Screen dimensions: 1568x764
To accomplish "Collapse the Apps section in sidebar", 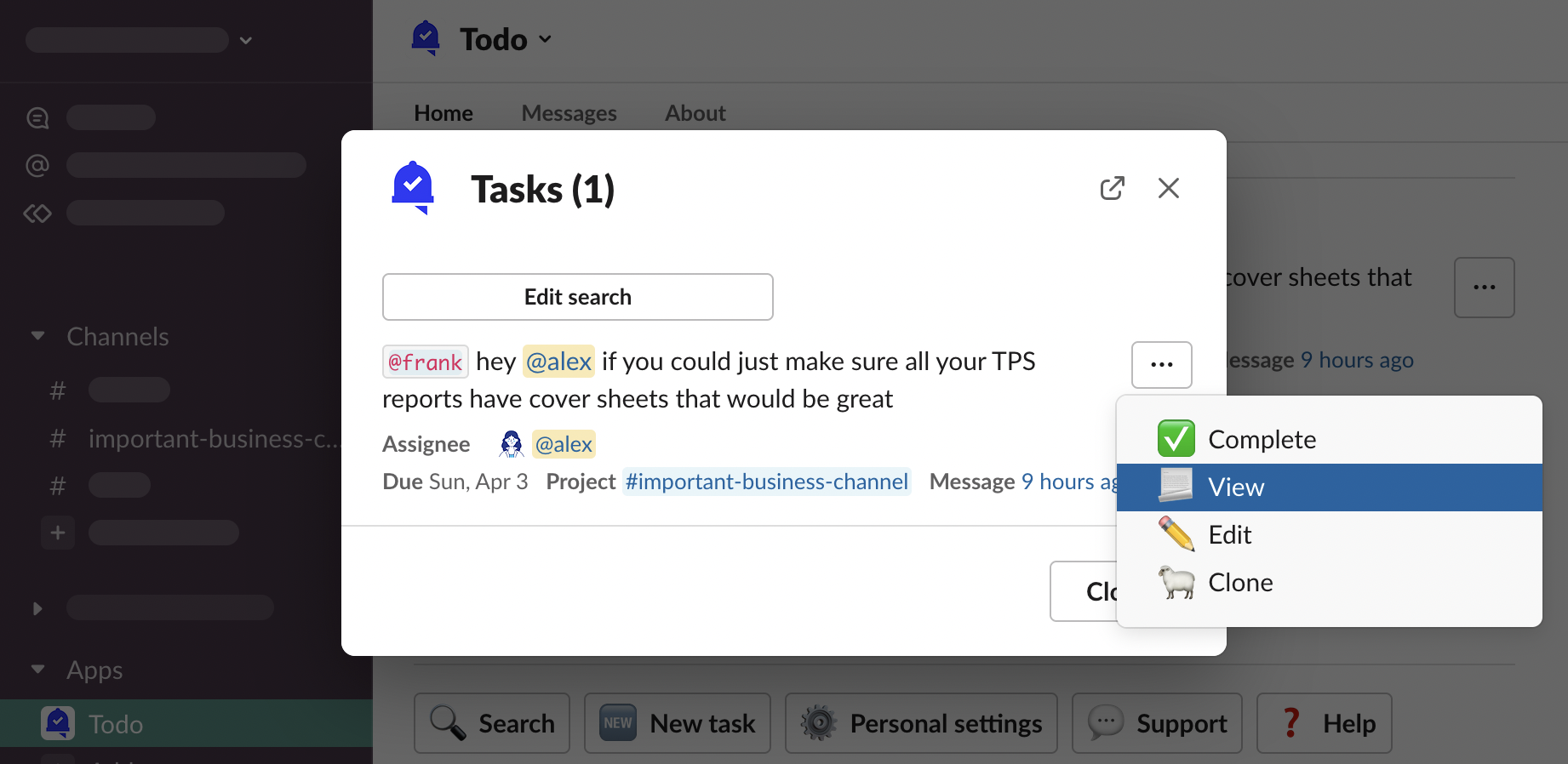I will click(37, 670).
